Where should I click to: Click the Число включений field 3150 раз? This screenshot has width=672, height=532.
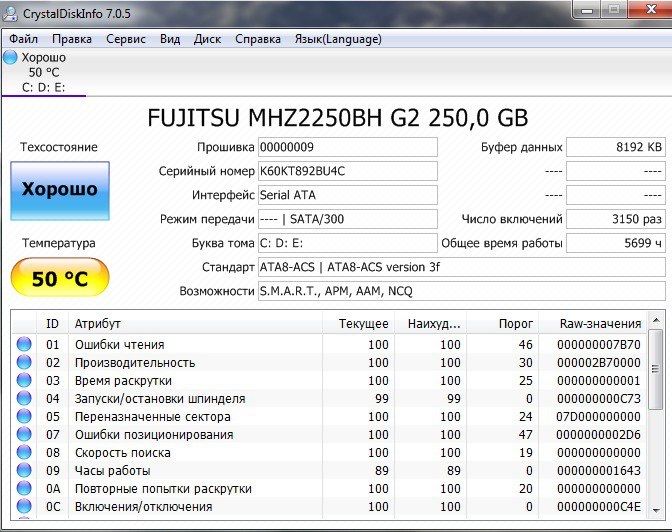point(616,219)
